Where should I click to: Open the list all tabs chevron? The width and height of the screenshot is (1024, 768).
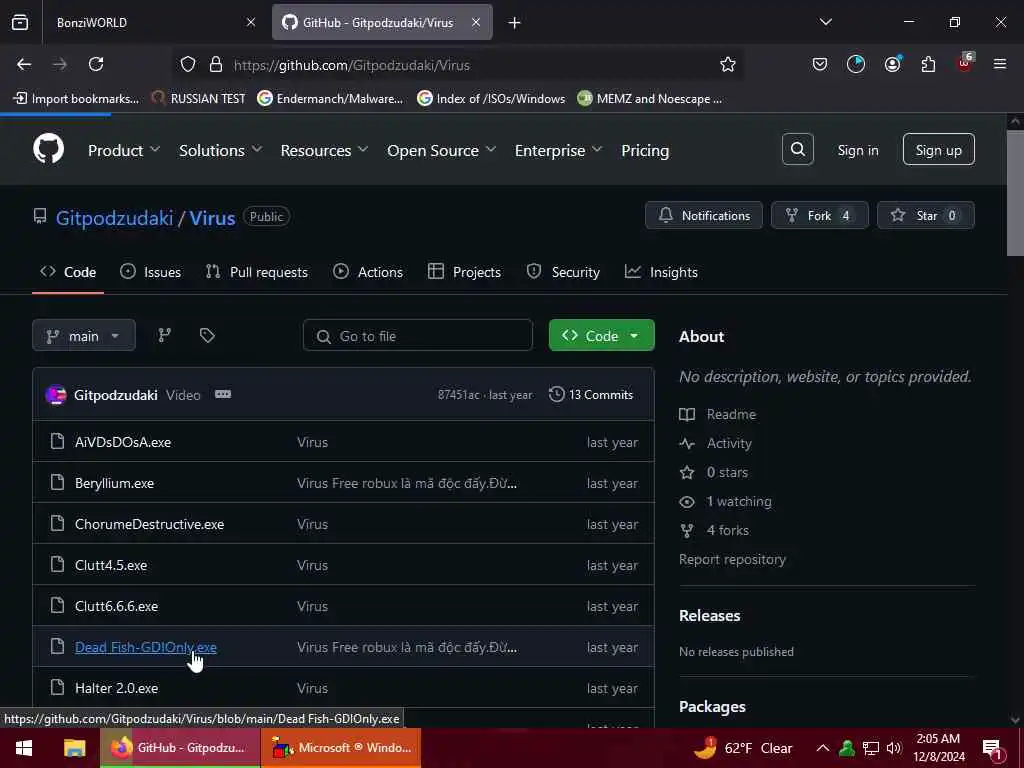click(x=825, y=22)
